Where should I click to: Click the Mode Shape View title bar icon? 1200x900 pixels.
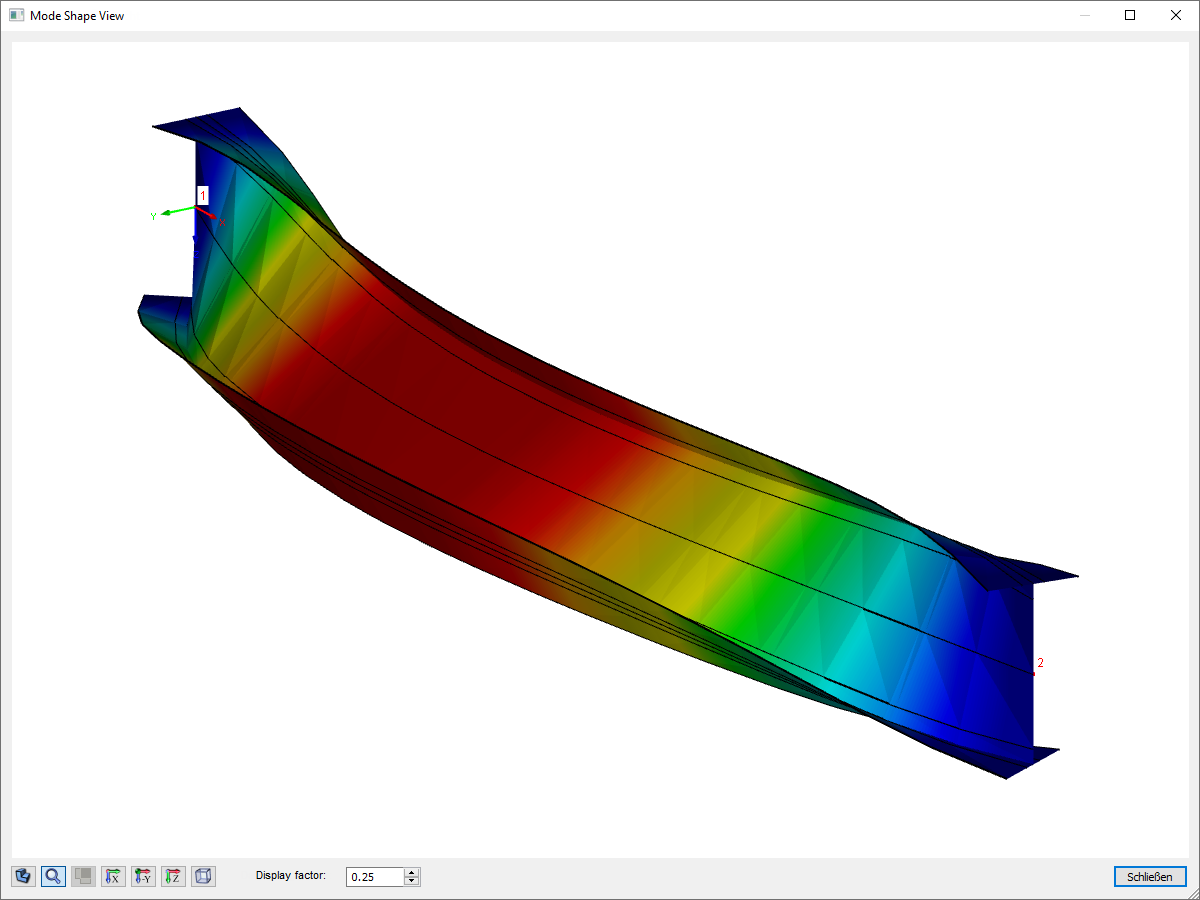coord(15,15)
